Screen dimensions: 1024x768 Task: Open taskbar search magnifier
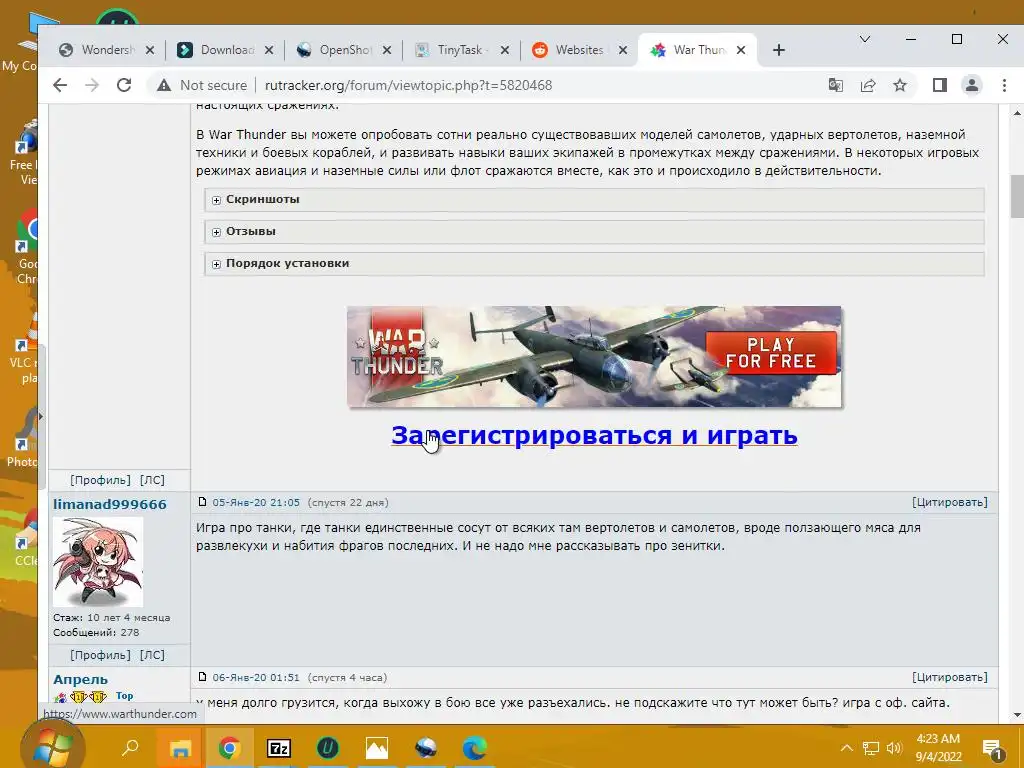point(130,747)
